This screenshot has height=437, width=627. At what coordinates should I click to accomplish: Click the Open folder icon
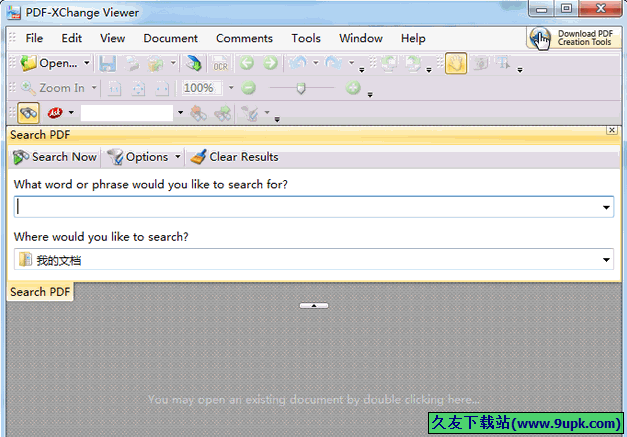[29, 63]
